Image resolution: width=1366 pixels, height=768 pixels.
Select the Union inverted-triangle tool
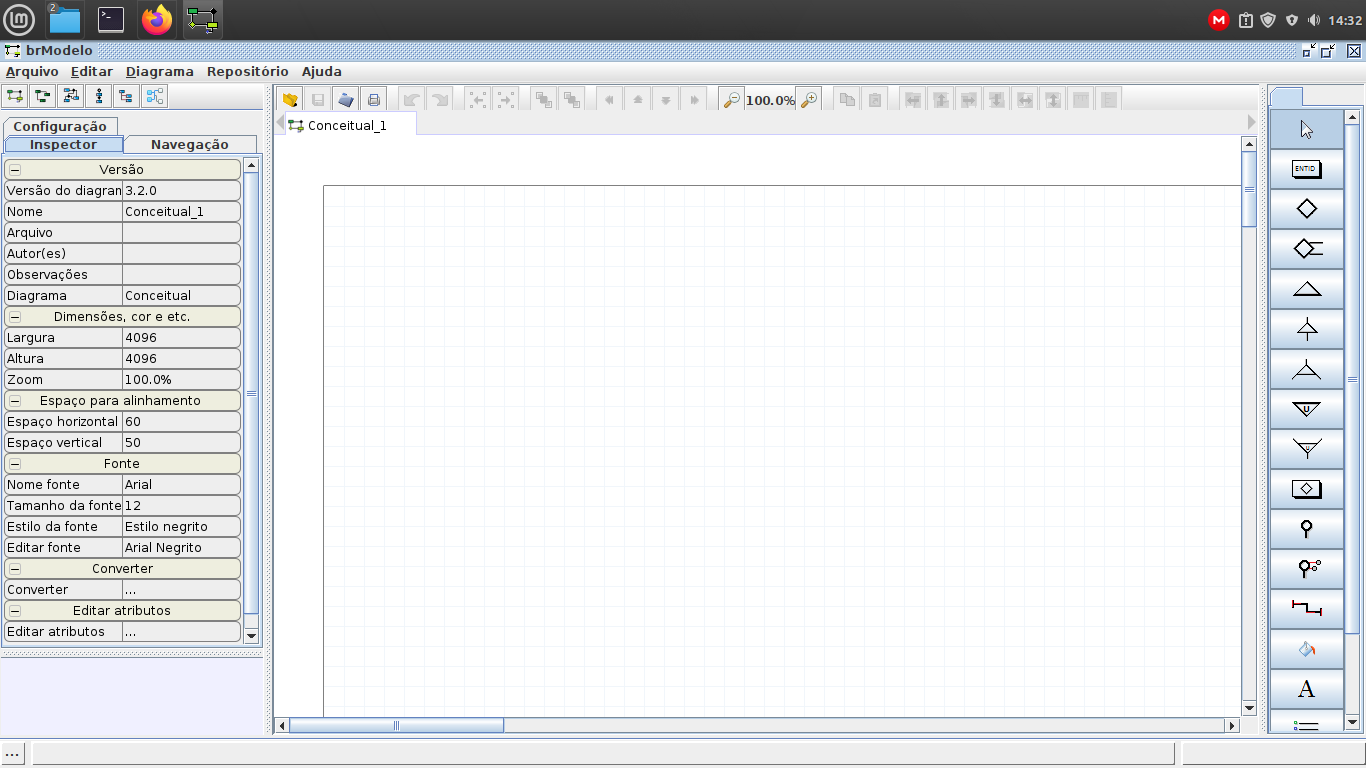[x=1306, y=409]
